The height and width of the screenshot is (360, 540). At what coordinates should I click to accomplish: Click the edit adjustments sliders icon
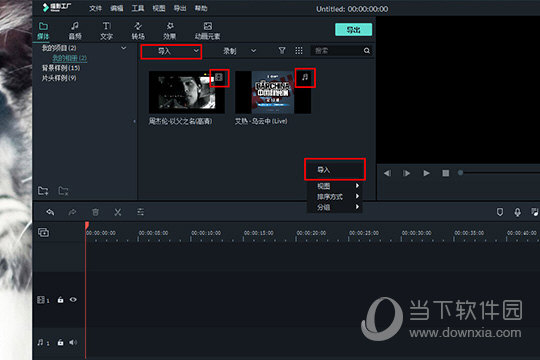[141, 212]
